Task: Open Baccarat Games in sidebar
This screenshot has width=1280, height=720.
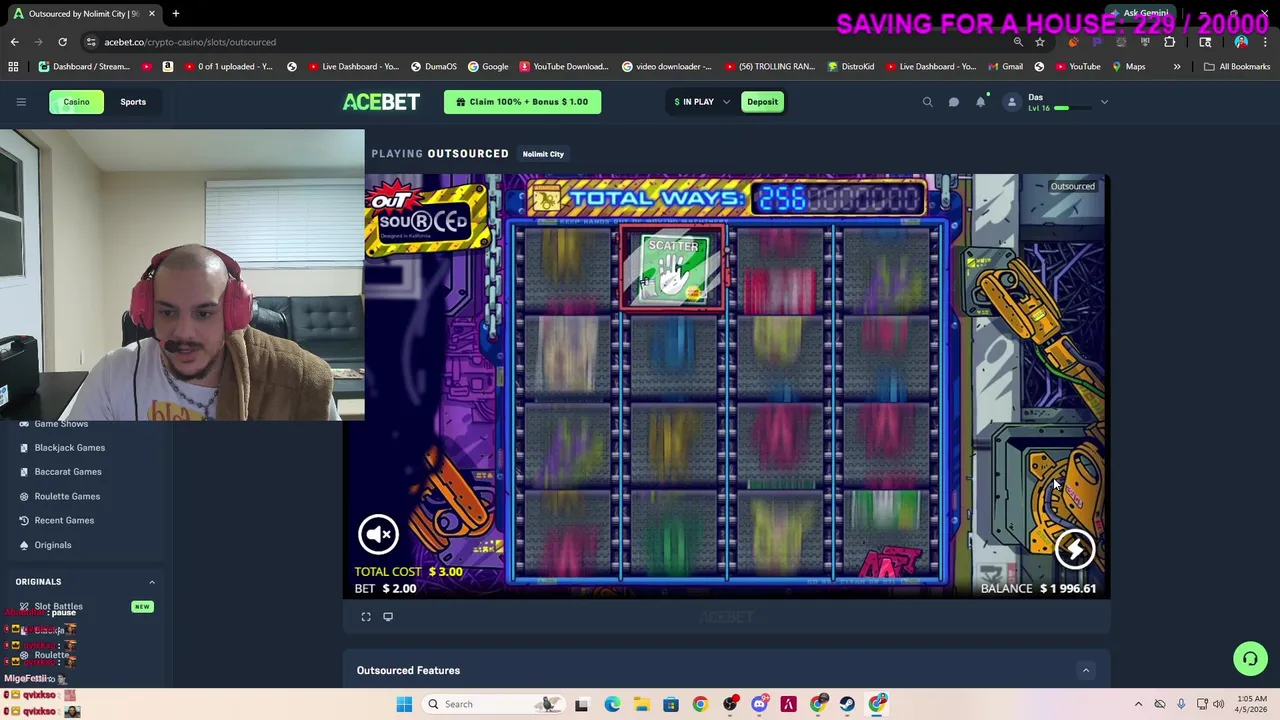Action: click(x=67, y=472)
